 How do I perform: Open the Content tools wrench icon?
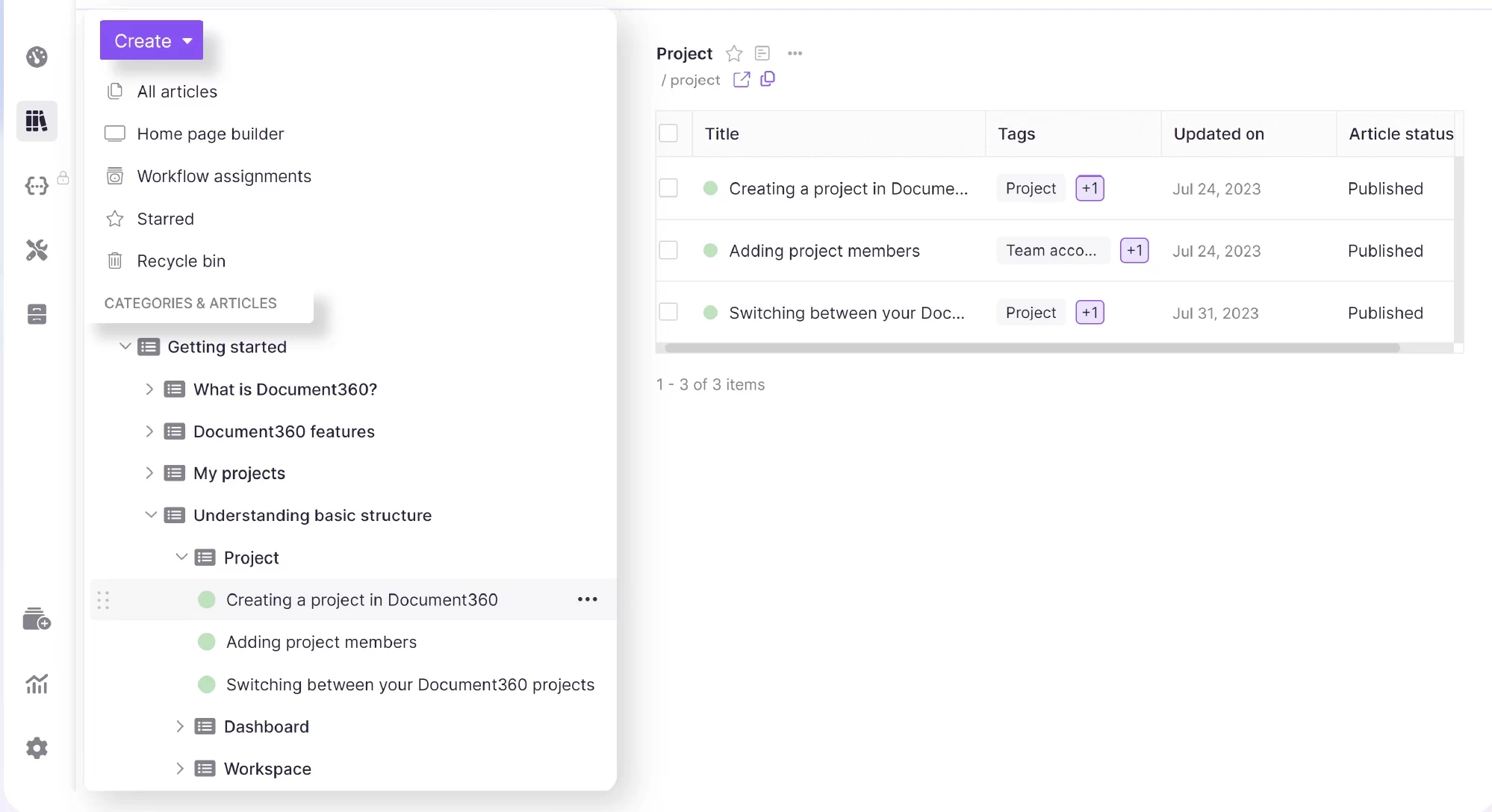click(37, 250)
